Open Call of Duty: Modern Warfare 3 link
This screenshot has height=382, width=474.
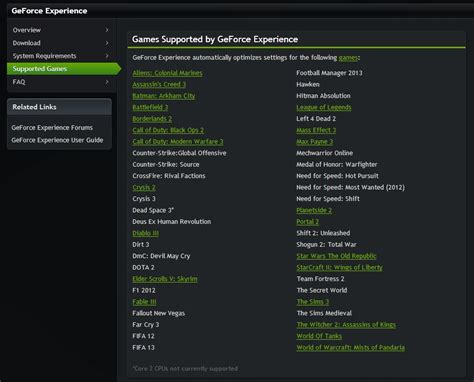(x=178, y=142)
